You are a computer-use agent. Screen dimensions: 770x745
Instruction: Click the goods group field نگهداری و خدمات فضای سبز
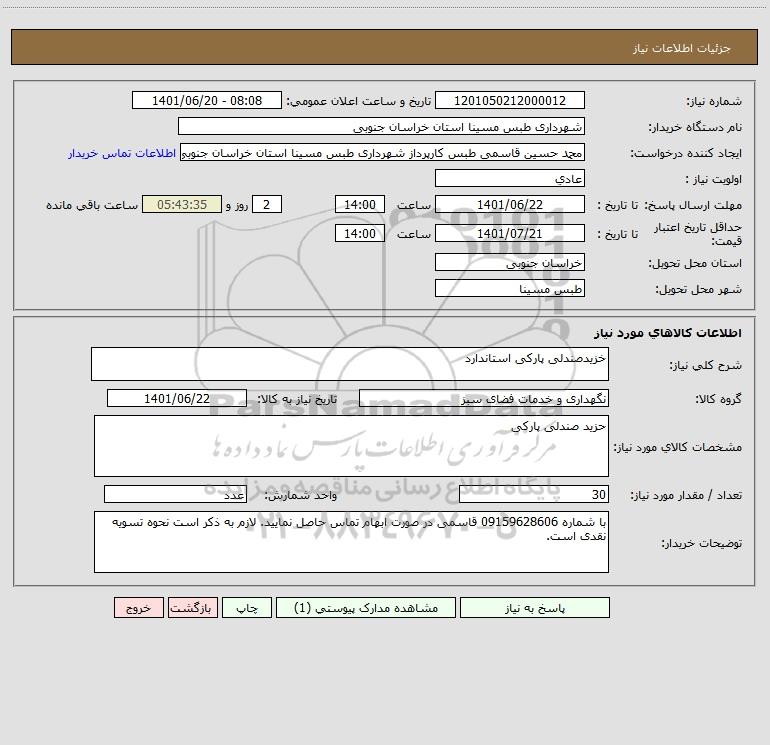(484, 398)
